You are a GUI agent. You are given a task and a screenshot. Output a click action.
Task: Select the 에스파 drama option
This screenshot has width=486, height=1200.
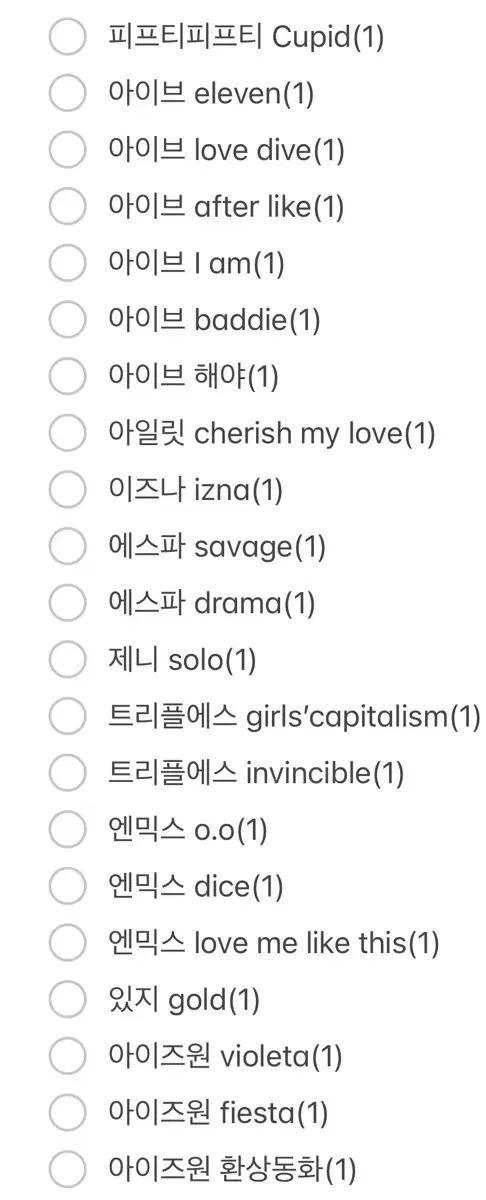click(x=68, y=603)
